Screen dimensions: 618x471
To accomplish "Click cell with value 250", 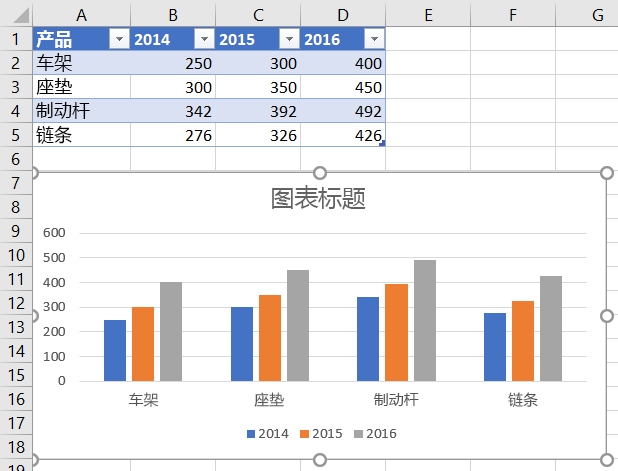I will coord(173,63).
